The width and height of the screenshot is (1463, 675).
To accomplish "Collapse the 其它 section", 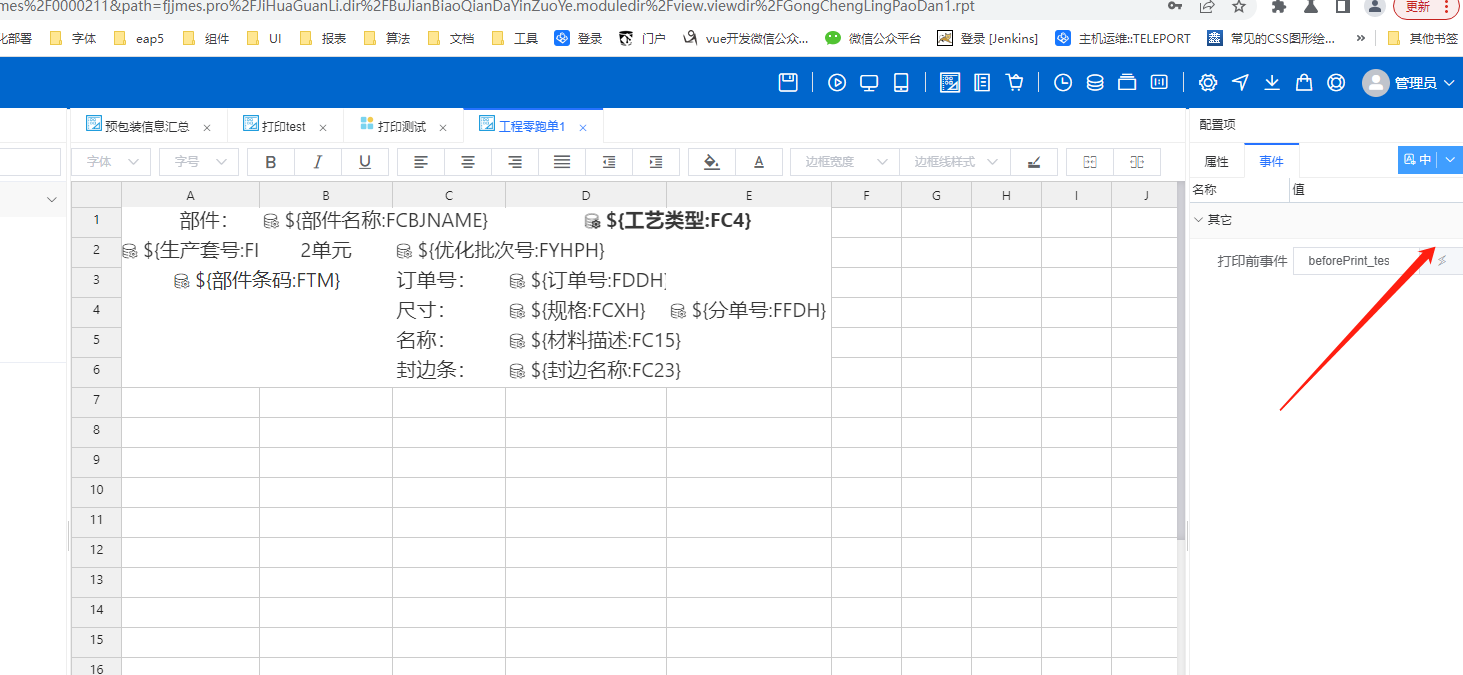I will point(1199,220).
